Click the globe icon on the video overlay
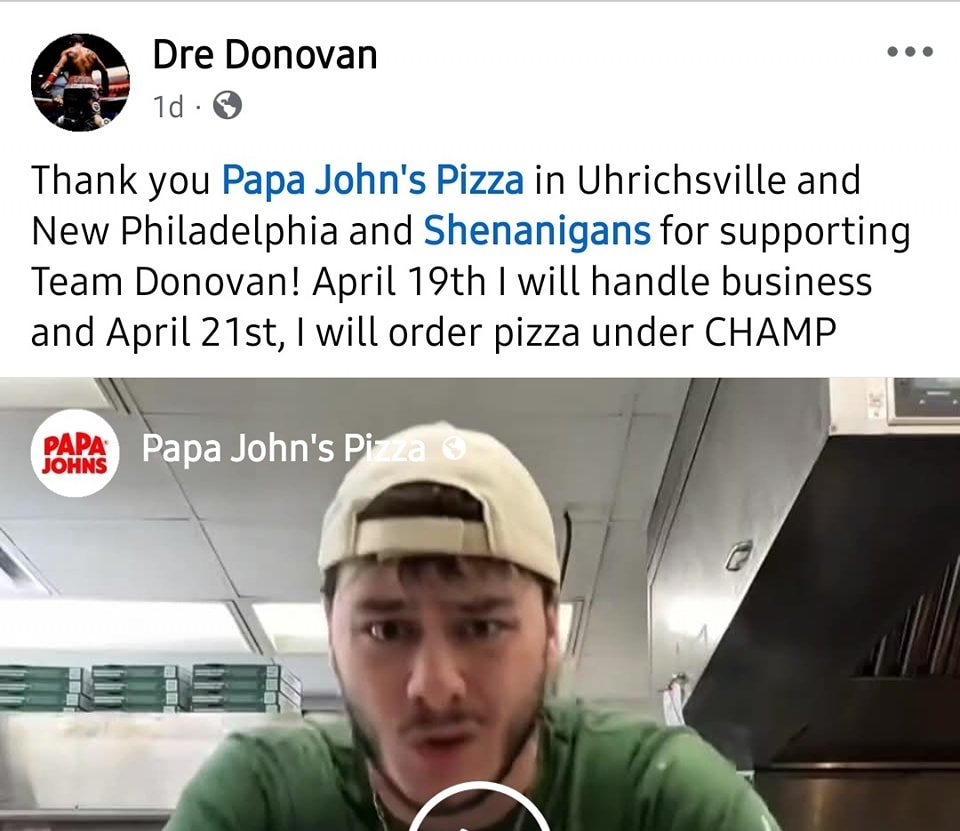The image size is (960, 831). [x=454, y=449]
